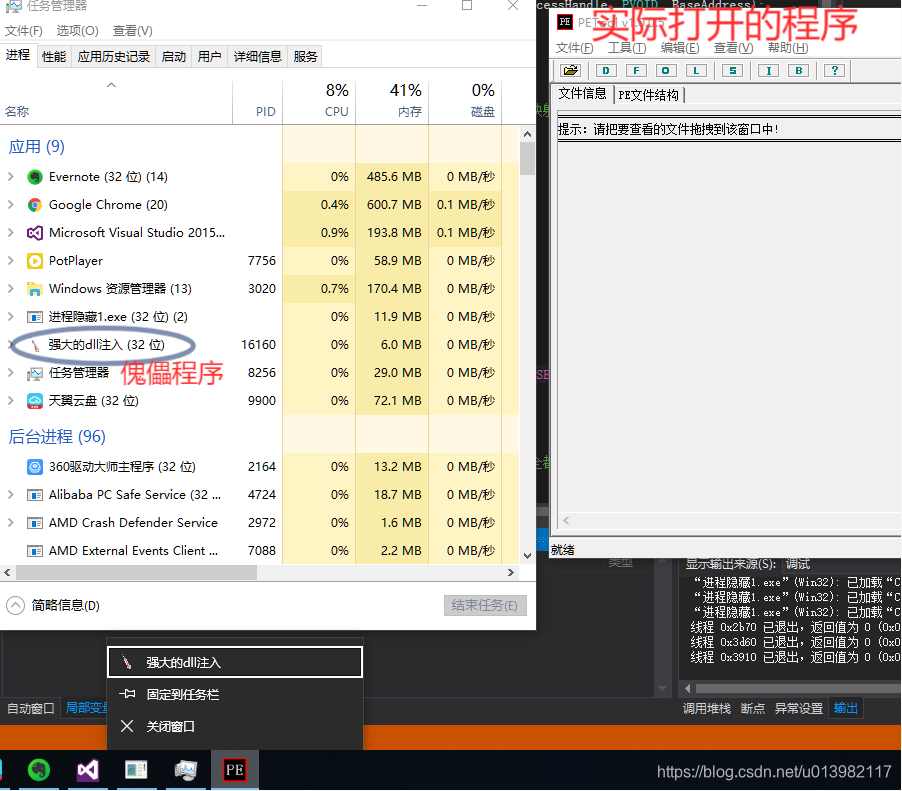Expand the PotPlayer process row
The height and width of the screenshot is (791, 902).
point(10,261)
